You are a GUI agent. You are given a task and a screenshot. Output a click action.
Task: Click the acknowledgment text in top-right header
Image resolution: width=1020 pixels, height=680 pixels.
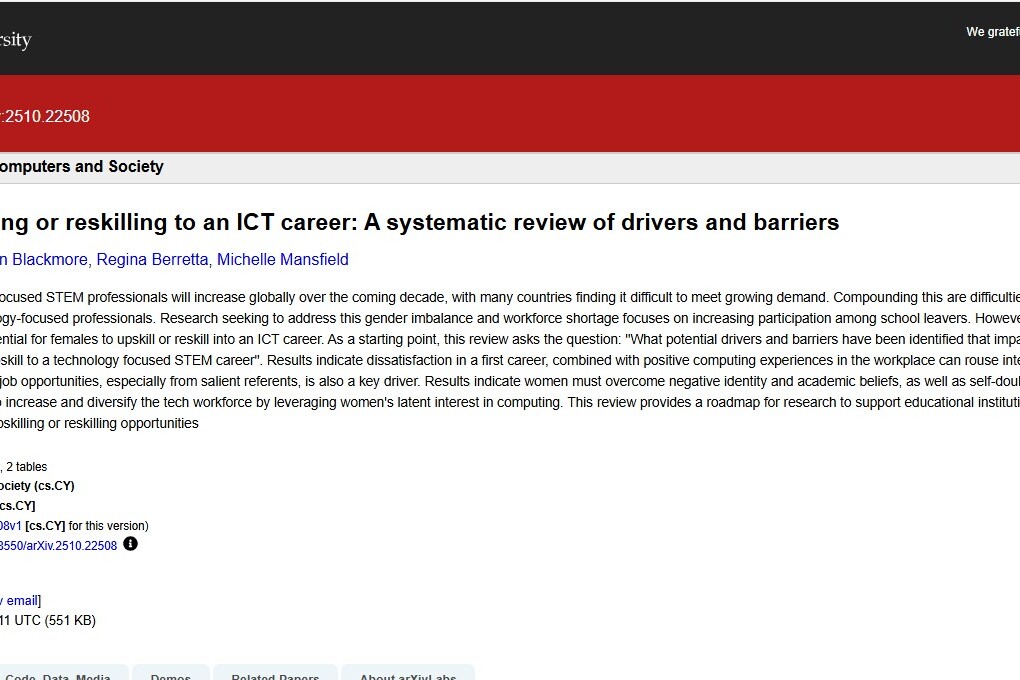pyautogui.click(x=992, y=32)
